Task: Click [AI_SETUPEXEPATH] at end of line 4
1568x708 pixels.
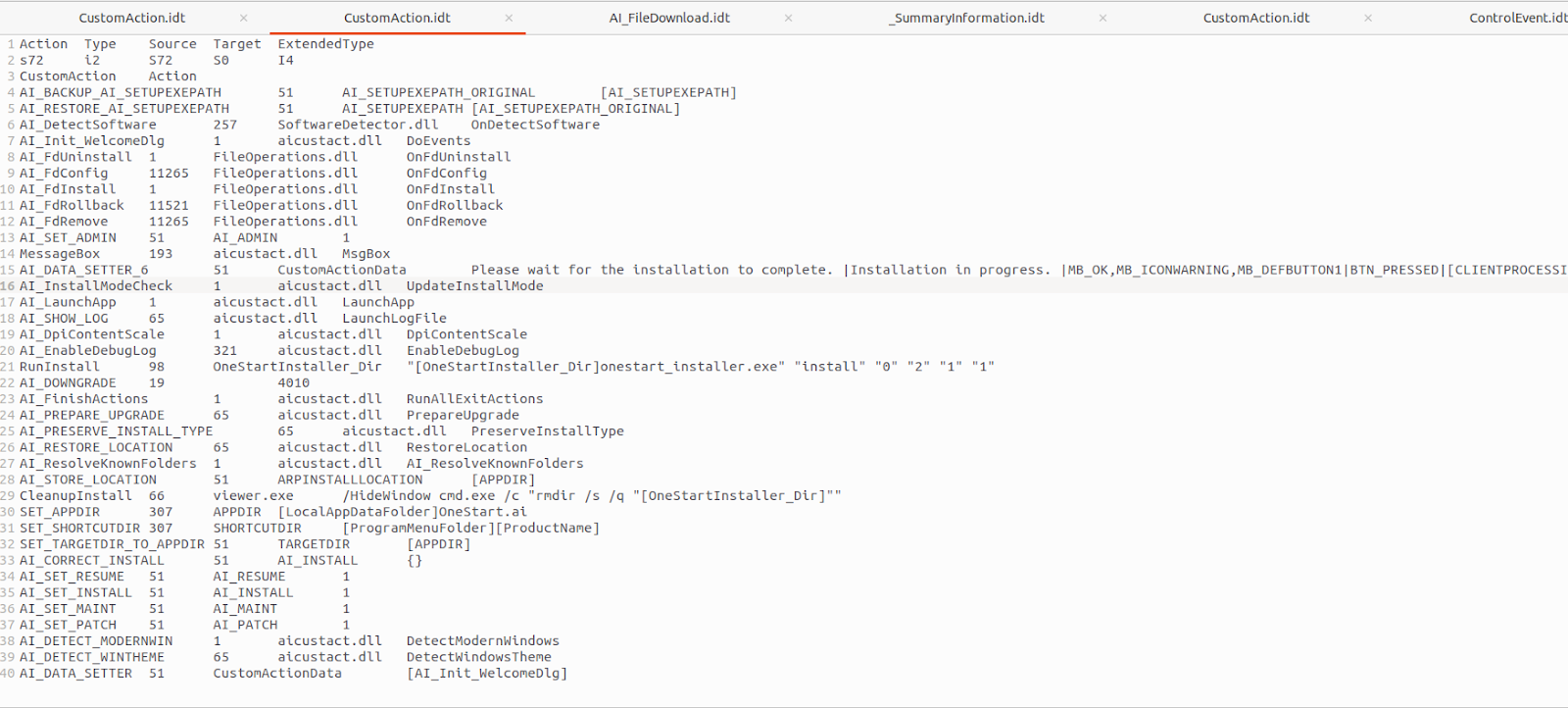Action: click(x=668, y=93)
